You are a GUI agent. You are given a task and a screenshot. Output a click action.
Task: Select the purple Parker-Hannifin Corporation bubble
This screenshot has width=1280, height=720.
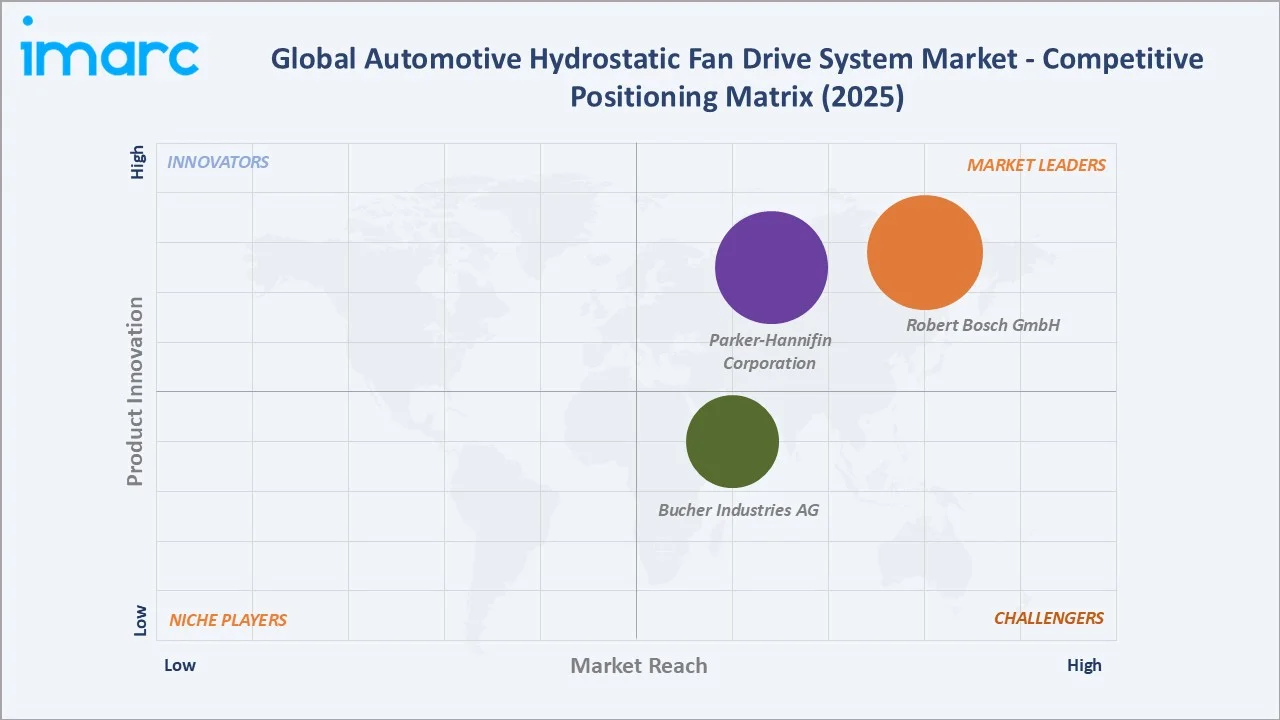click(771, 268)
